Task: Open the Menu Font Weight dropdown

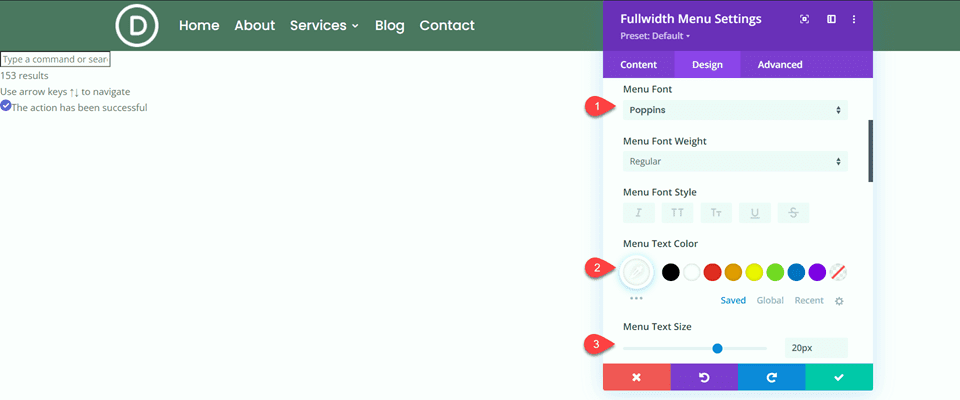Action: 735,162
